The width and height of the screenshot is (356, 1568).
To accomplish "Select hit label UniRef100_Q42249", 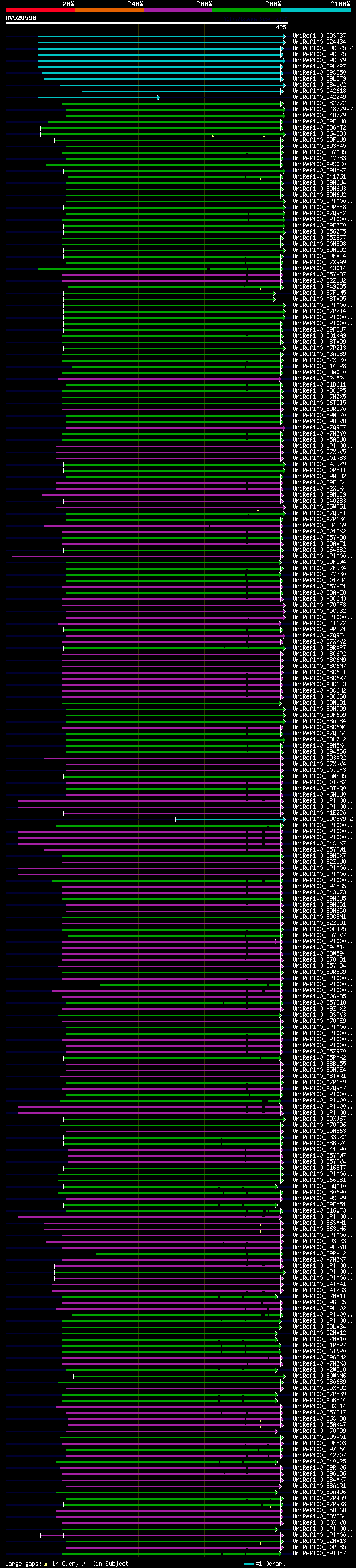I will tap(319, 97).
